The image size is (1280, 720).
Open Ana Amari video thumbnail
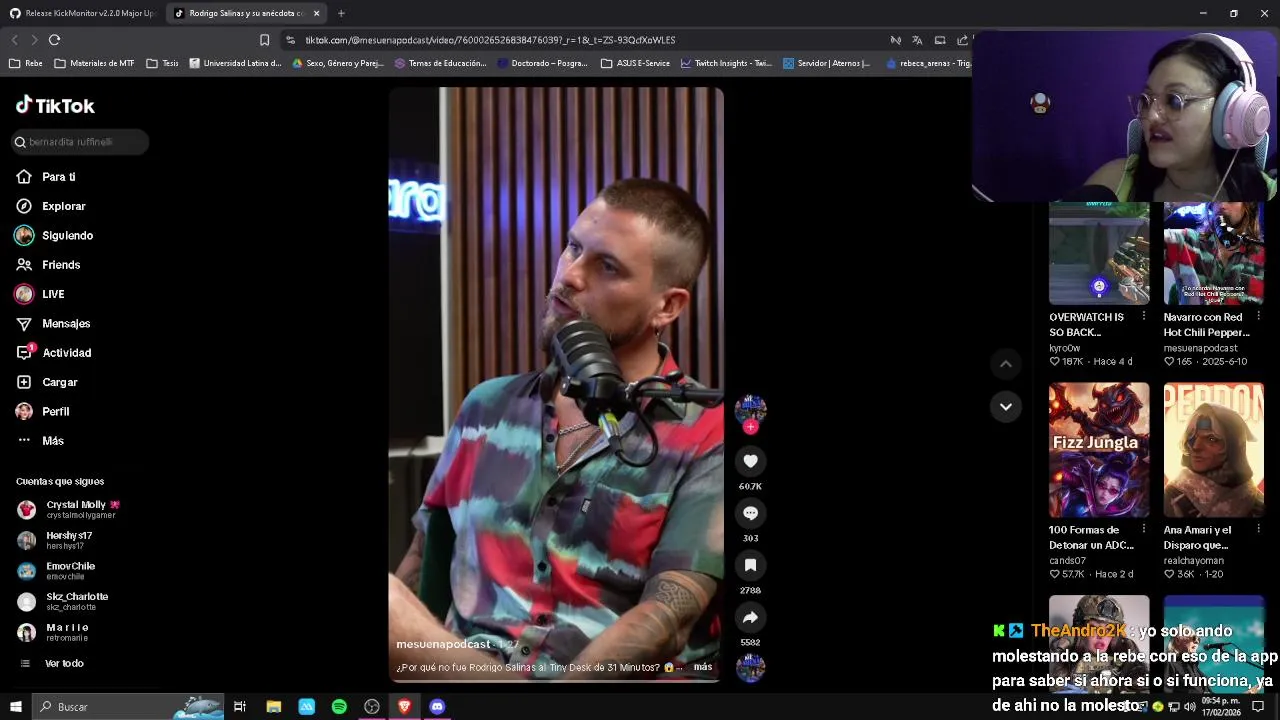1213,450
